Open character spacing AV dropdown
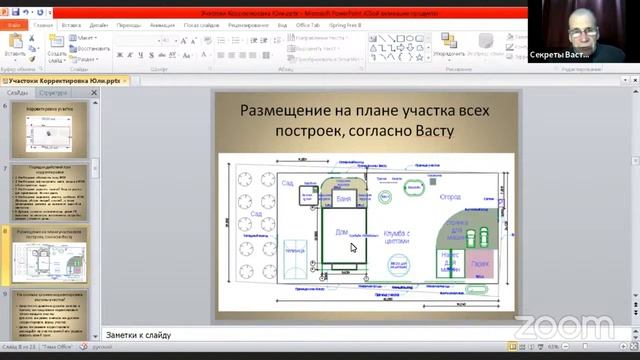This screenshot has width=640, height=360. 173,55
